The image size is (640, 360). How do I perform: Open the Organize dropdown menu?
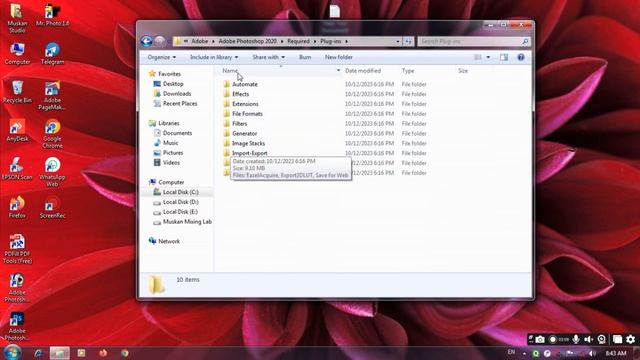click(162, 57)
